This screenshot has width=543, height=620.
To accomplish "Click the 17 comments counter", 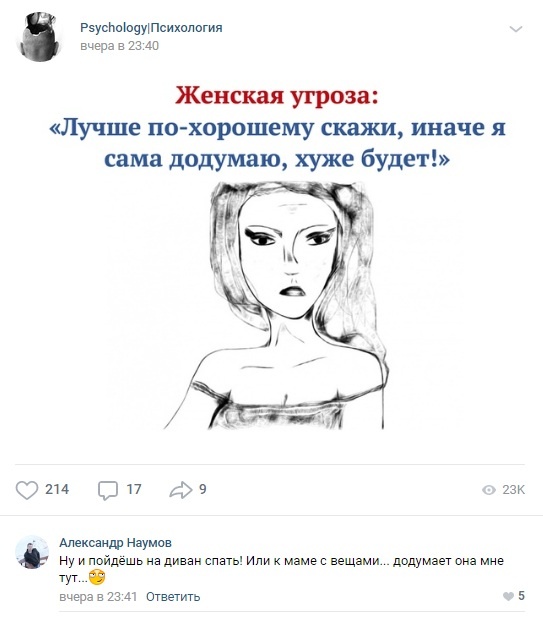I will [x=134, y=490].
